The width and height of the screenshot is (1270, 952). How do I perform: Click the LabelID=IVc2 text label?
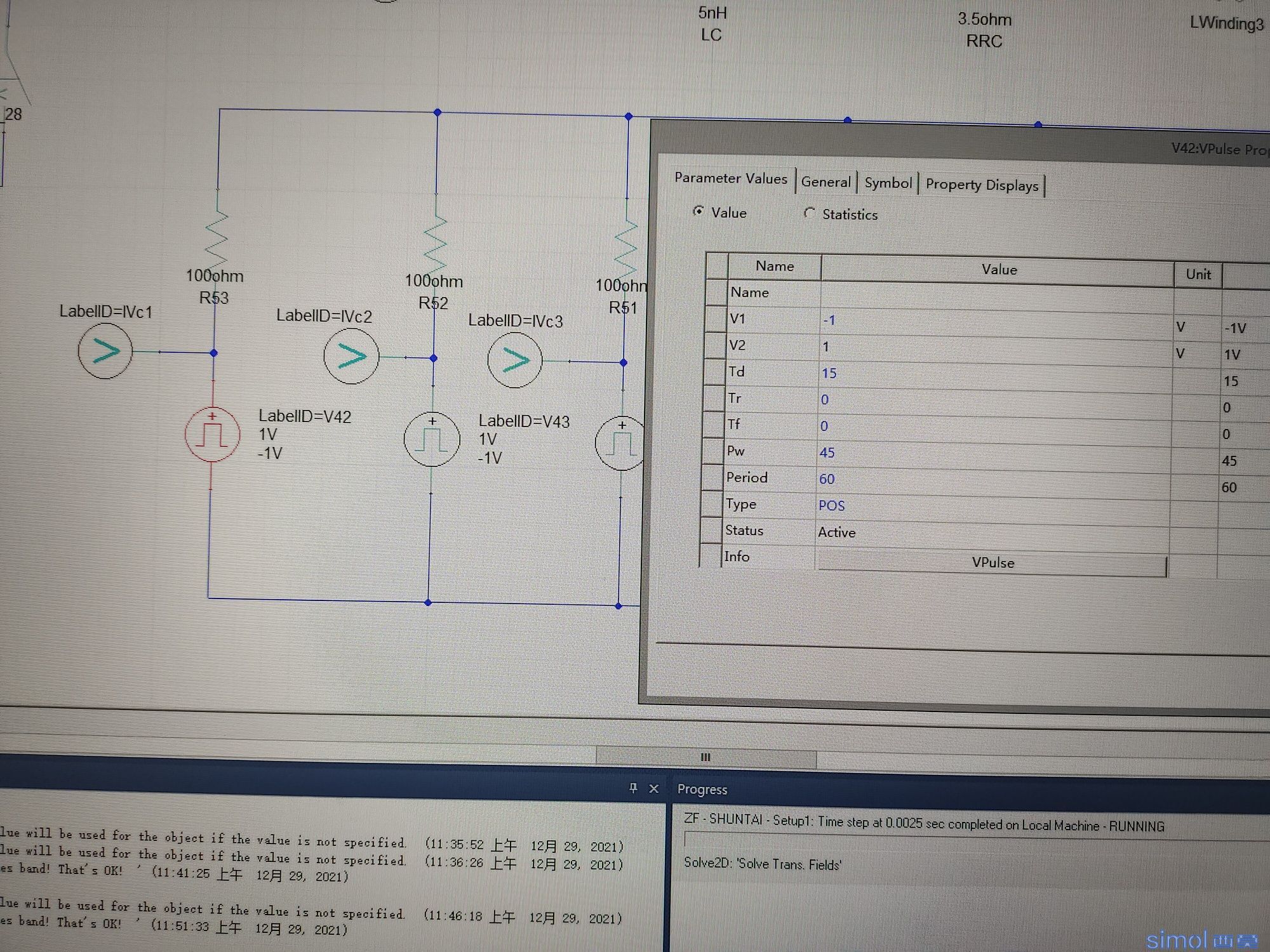324,316
